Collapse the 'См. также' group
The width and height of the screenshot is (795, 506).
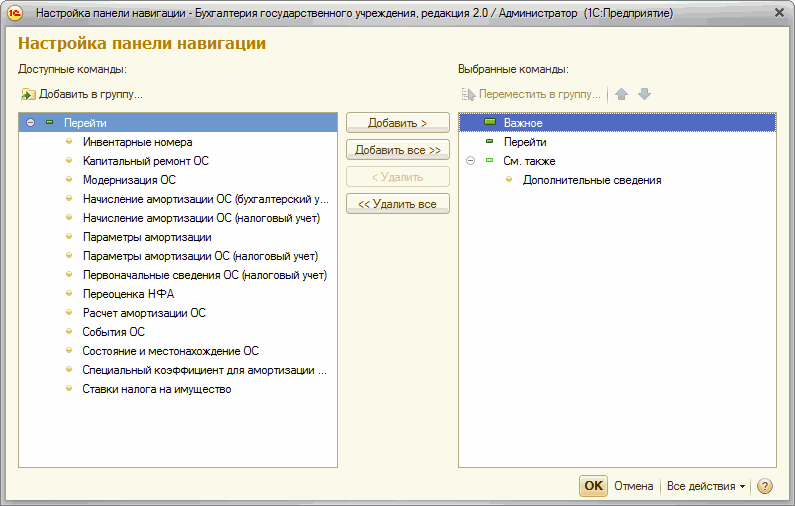pos(470,161)
